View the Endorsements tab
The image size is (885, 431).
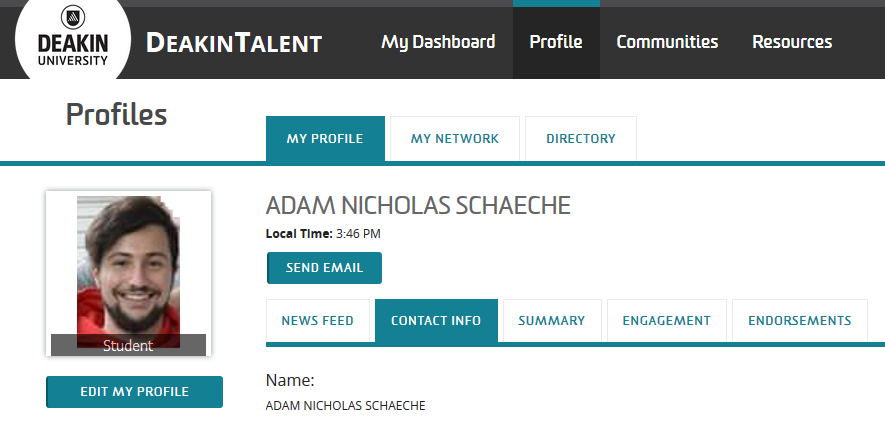point(799,321)
